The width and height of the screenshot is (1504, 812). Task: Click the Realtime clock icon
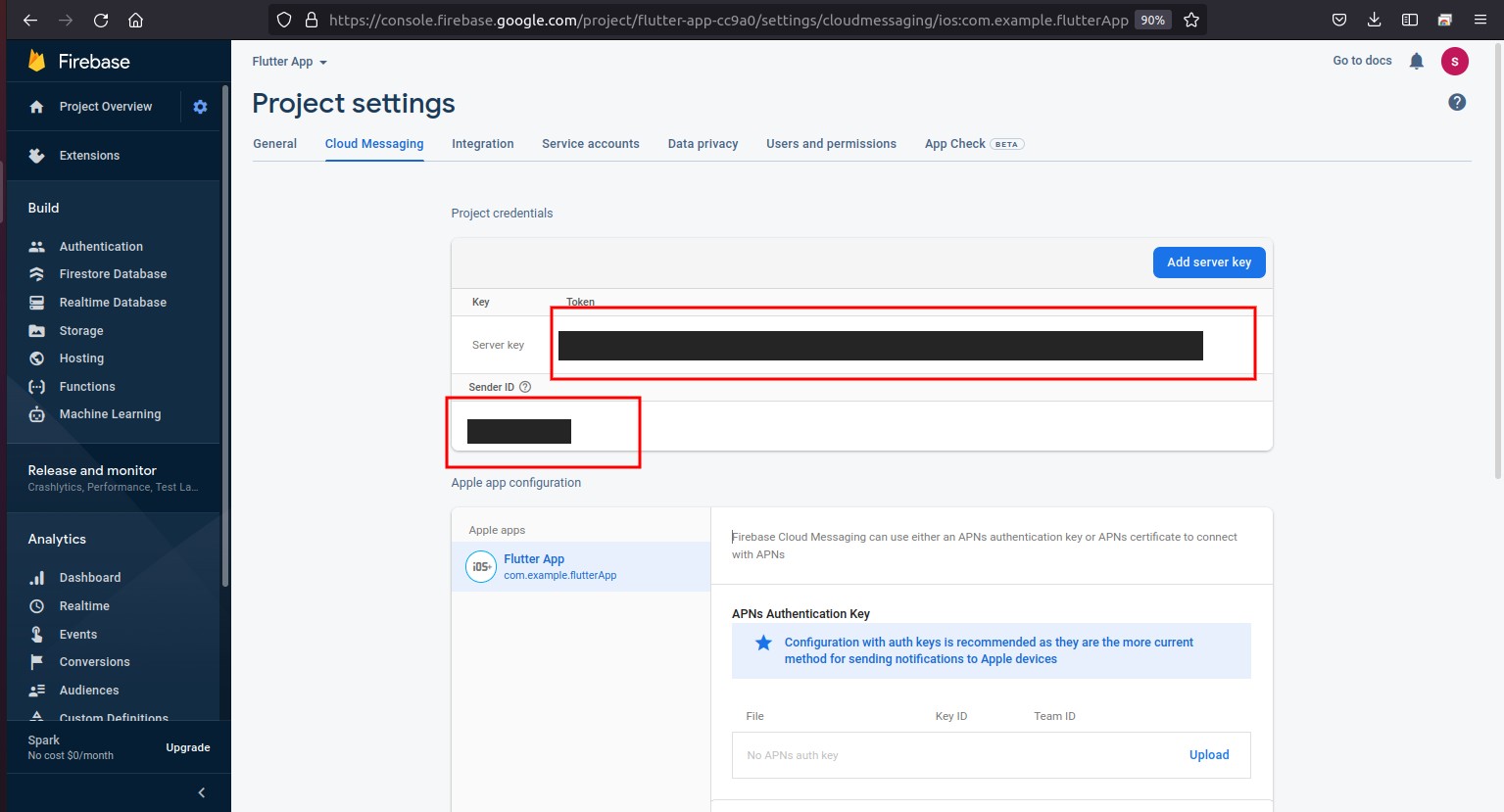point(36,606)
